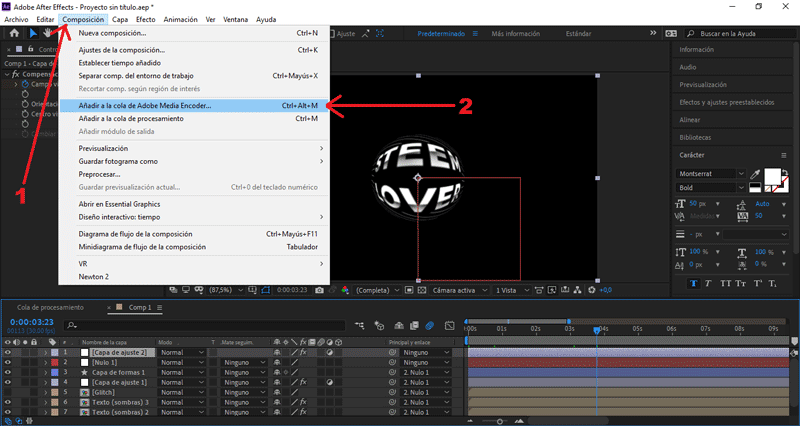This screenshot has width=800, height=426.
Task: Open the Efectos y ajustes preestablecidos panel
Action: pos(727,102)
